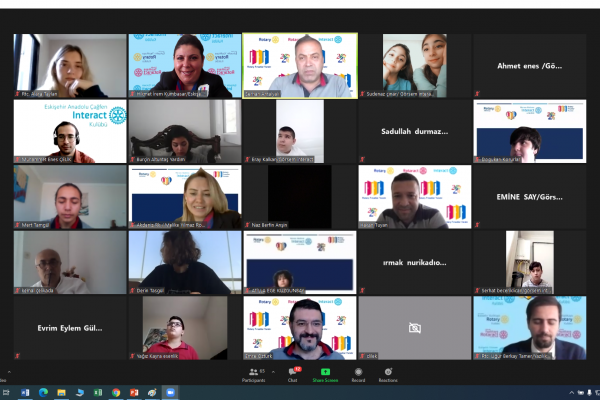This screenshot has height=400, width=600.
Task: Start recording with the Record button
Action: pyautogui.click(x=358, y=375)
